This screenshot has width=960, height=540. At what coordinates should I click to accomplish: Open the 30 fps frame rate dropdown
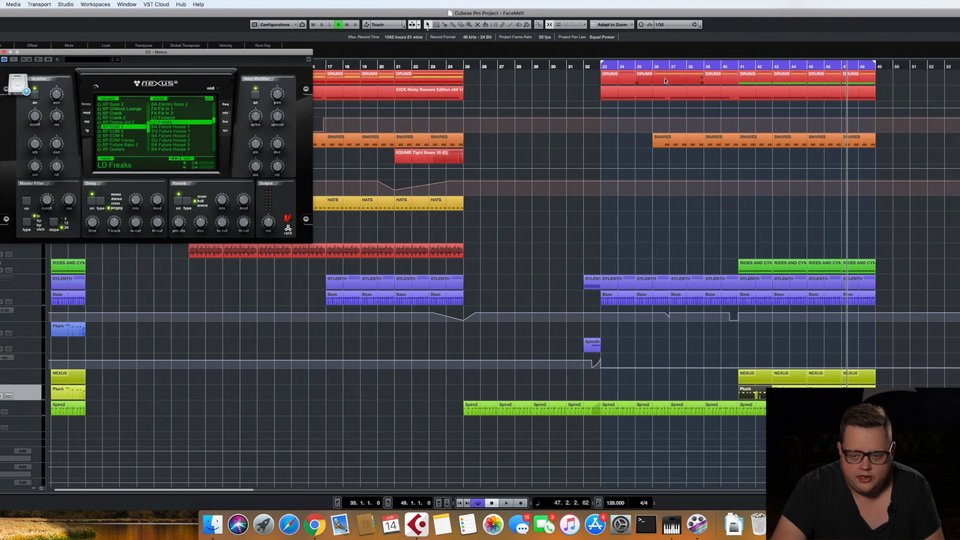click(544, 37)
